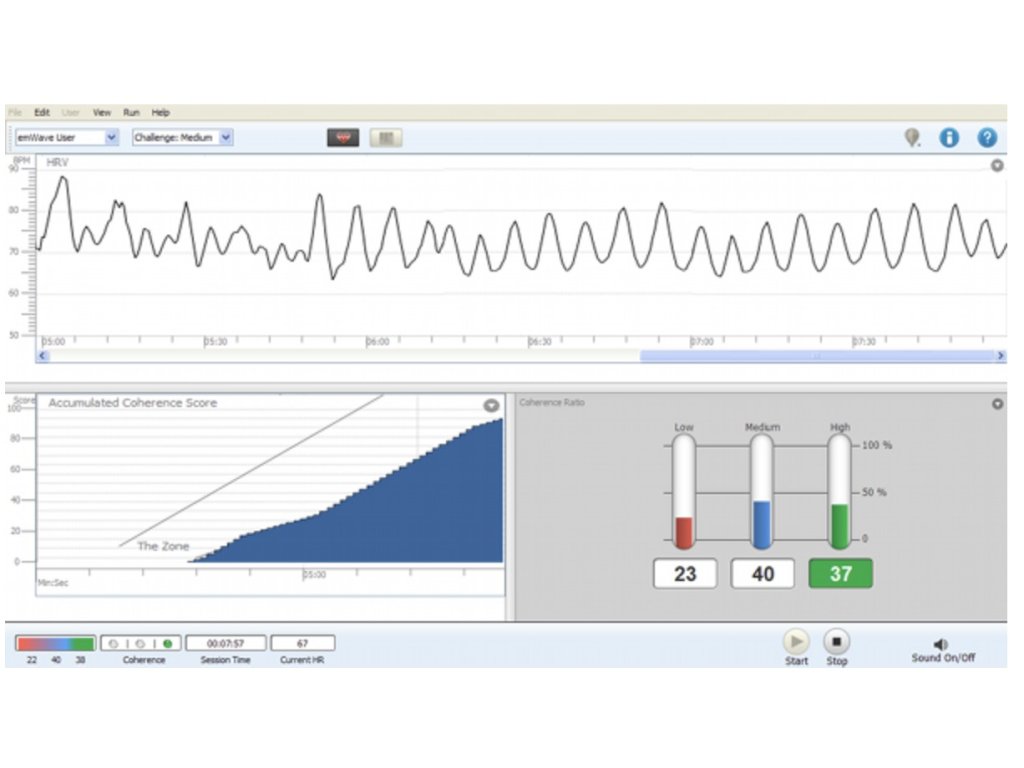Click the 06:00 label on HRV timeline

point(377,342)
